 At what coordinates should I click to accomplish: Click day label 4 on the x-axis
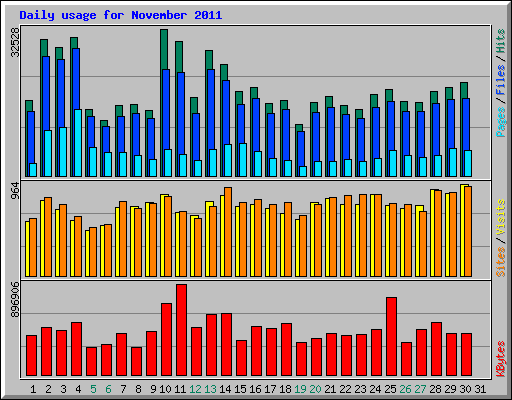click(x=78, y=389)
